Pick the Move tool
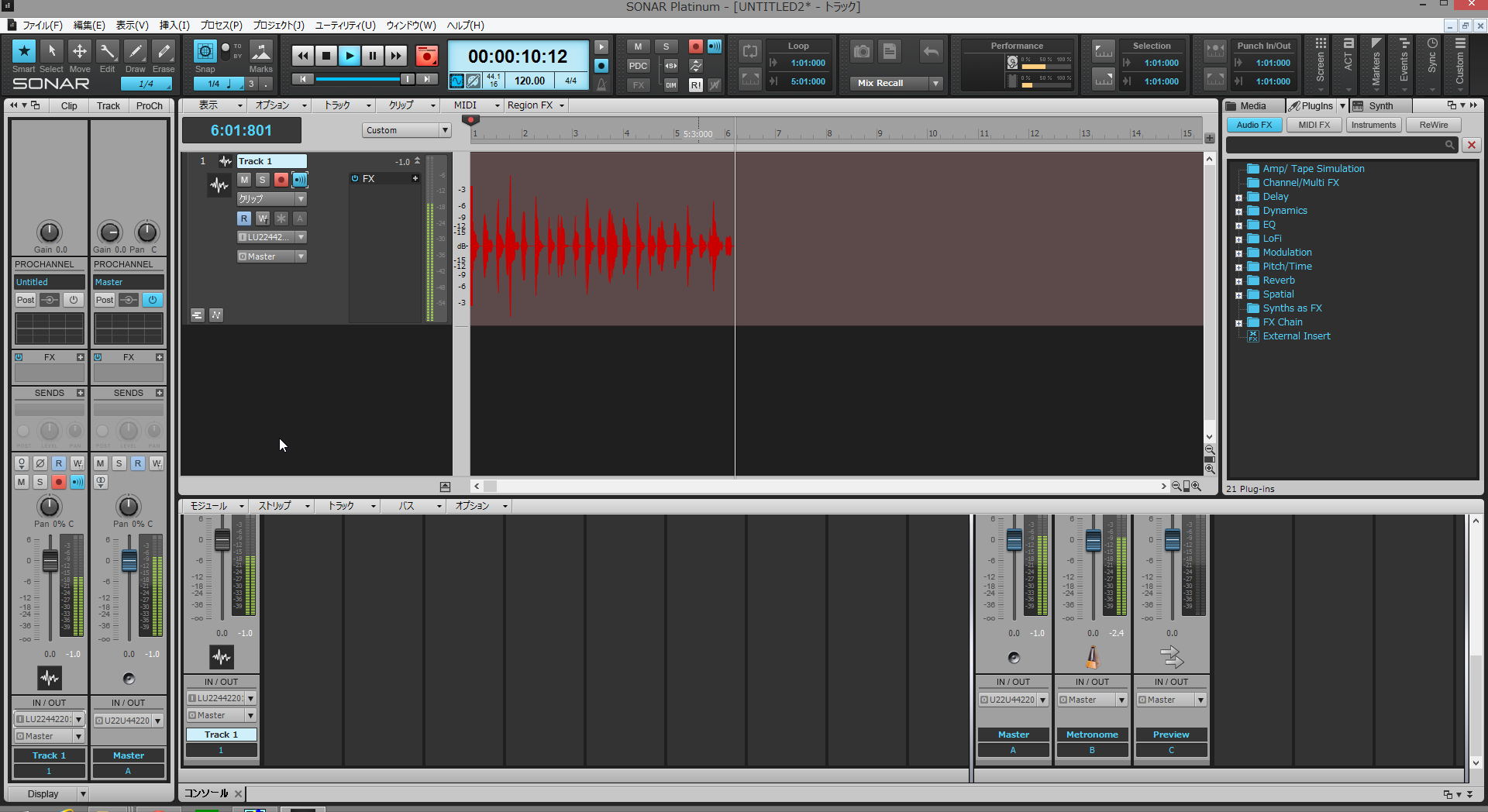Image resolution: width=1488 pixels, height=812 pixels. coord(80,52)
